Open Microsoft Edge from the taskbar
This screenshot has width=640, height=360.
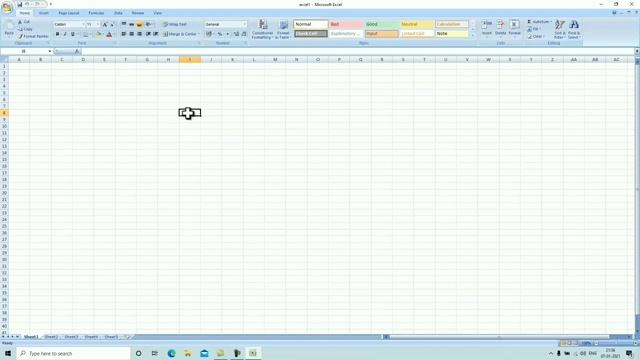click(171, 353)
